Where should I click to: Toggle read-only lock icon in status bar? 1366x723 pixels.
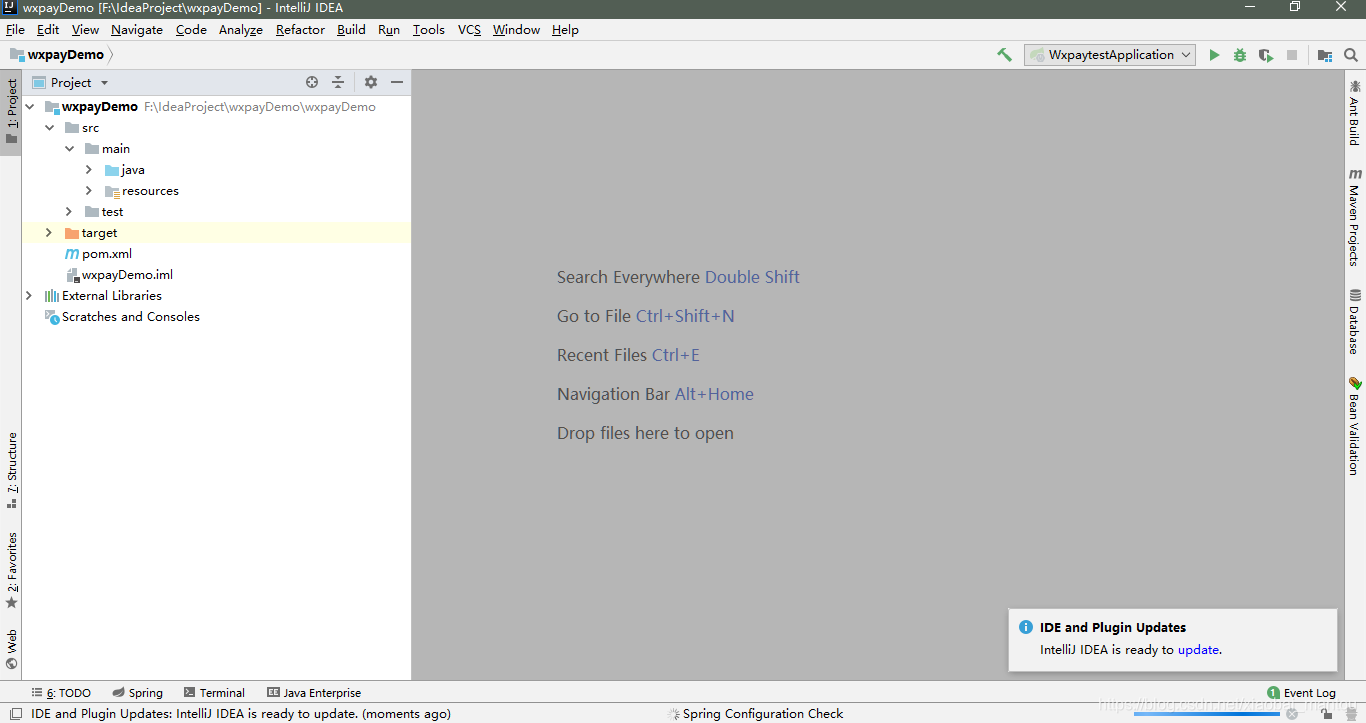click(x=1324, y=713)
